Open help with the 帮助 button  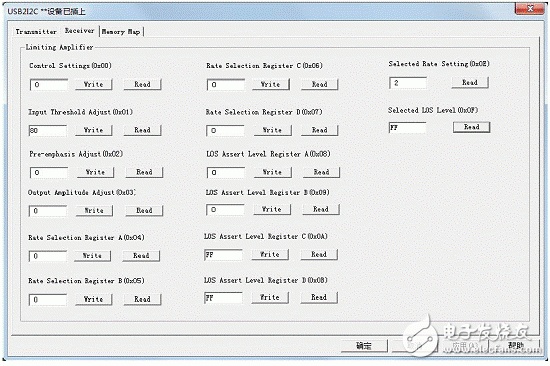tap(516, 346)
